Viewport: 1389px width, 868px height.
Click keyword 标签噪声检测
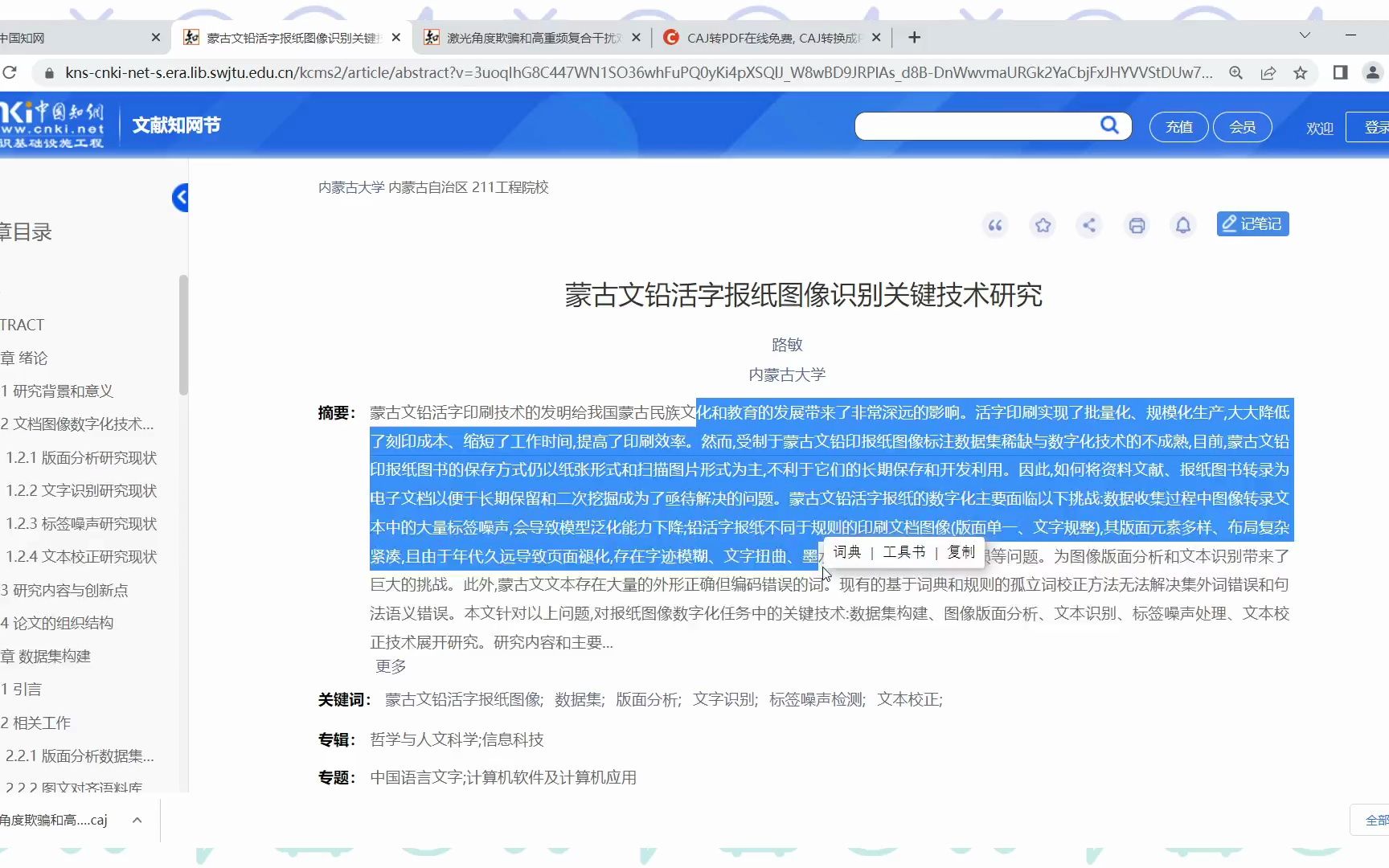click(817, 700)
